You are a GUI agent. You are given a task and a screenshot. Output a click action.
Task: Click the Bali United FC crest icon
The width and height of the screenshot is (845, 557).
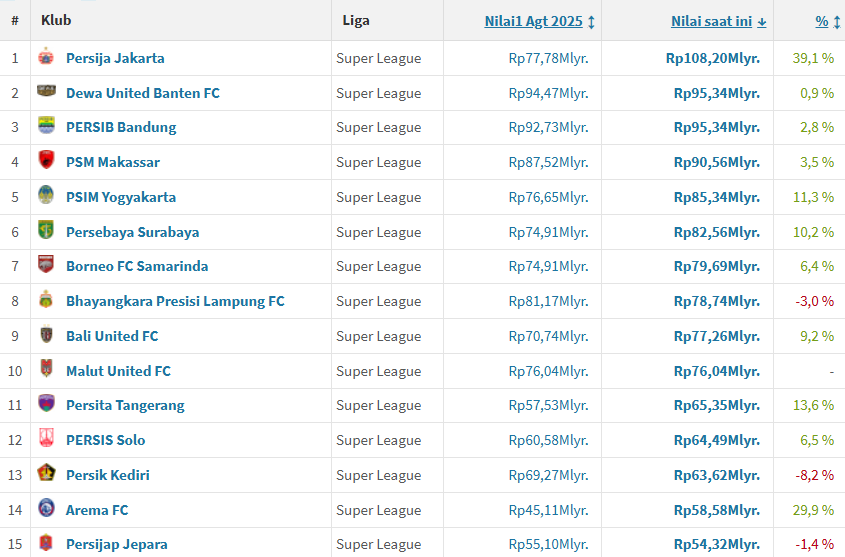[46, 335]
